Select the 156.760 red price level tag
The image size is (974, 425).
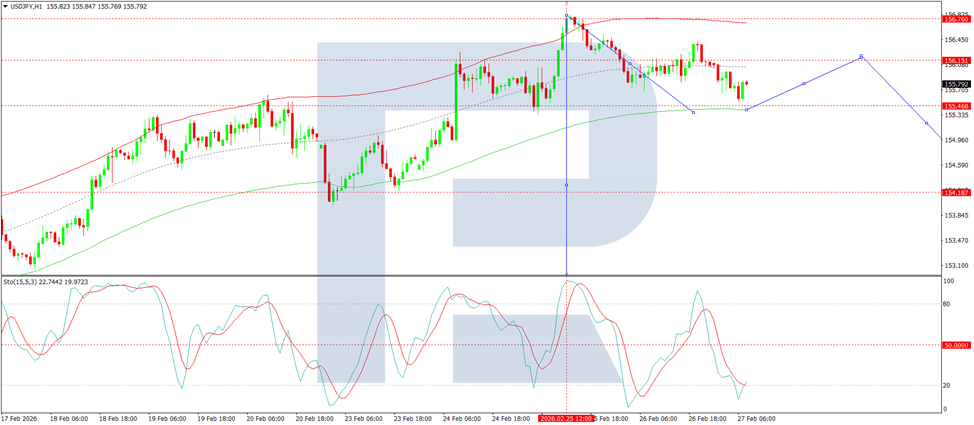click(x=956, y=18)
